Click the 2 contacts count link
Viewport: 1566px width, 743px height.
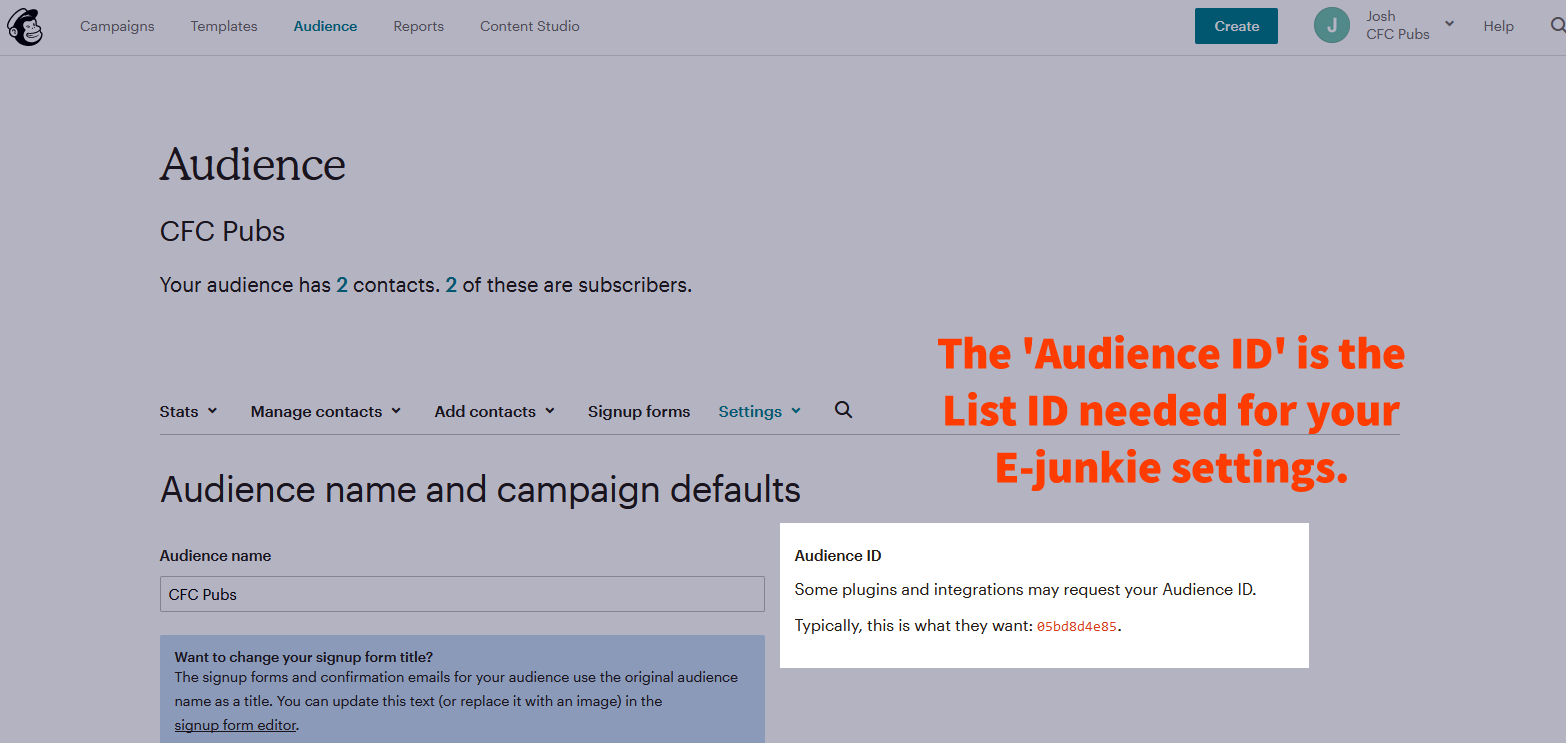coord(342,285)
